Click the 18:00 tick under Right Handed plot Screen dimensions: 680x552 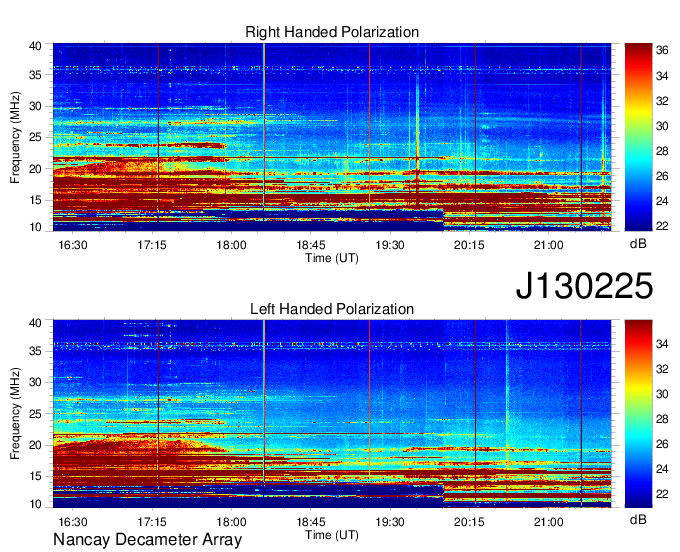232,245
